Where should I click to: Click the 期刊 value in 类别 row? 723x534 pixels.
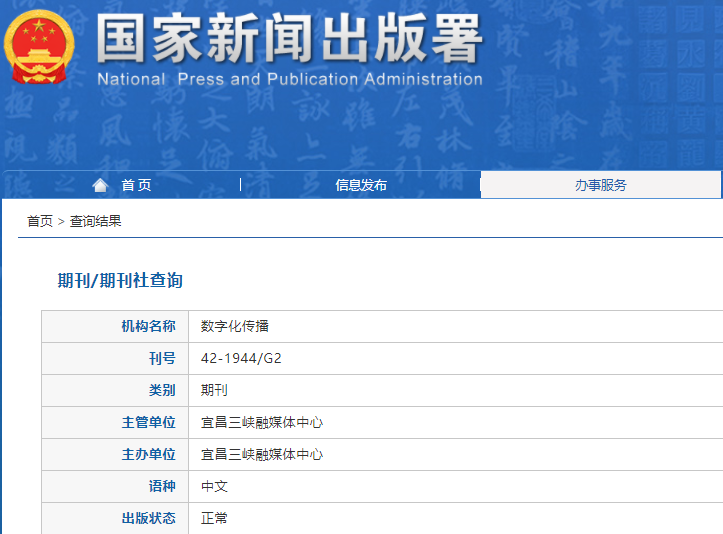214,390
